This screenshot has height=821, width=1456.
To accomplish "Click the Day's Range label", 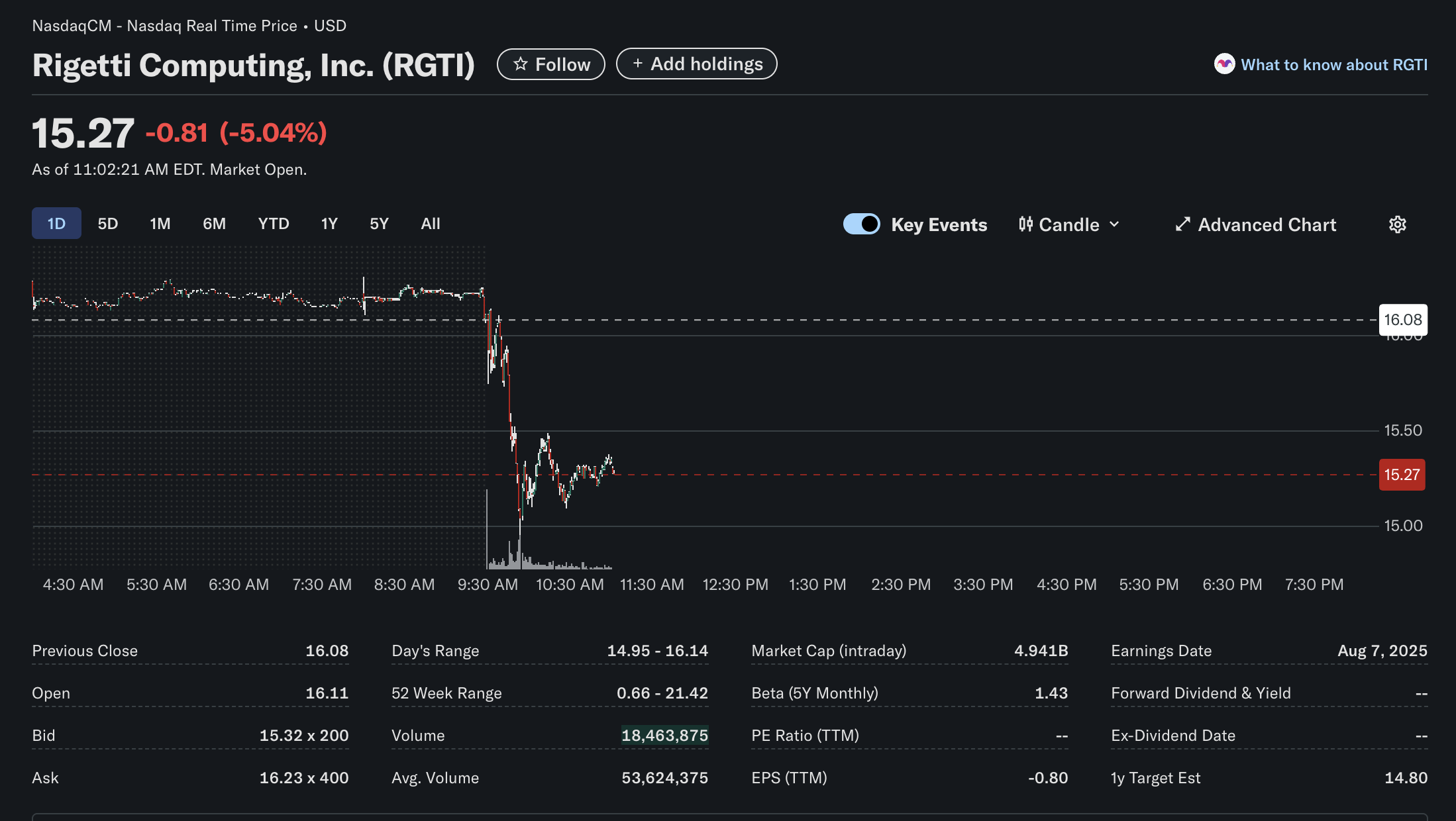I will tap(435, 651).
